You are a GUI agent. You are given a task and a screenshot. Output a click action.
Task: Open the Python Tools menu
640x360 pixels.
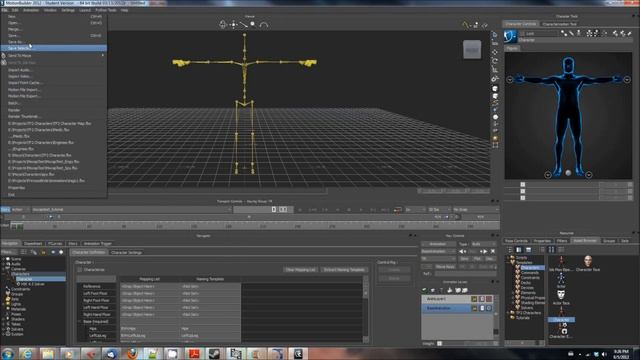click(106, 10)
